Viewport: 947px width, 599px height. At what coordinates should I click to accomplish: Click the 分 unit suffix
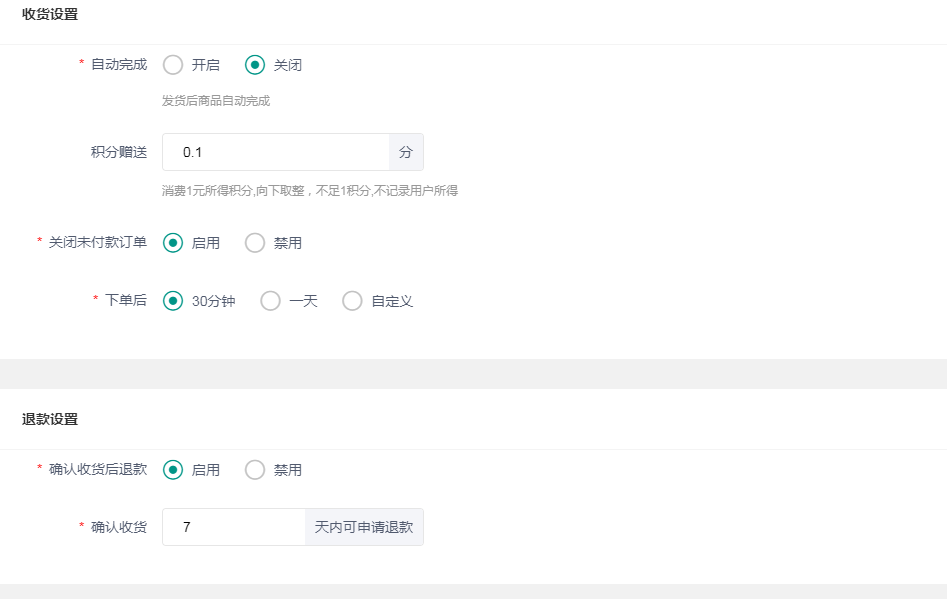point(405,152)
